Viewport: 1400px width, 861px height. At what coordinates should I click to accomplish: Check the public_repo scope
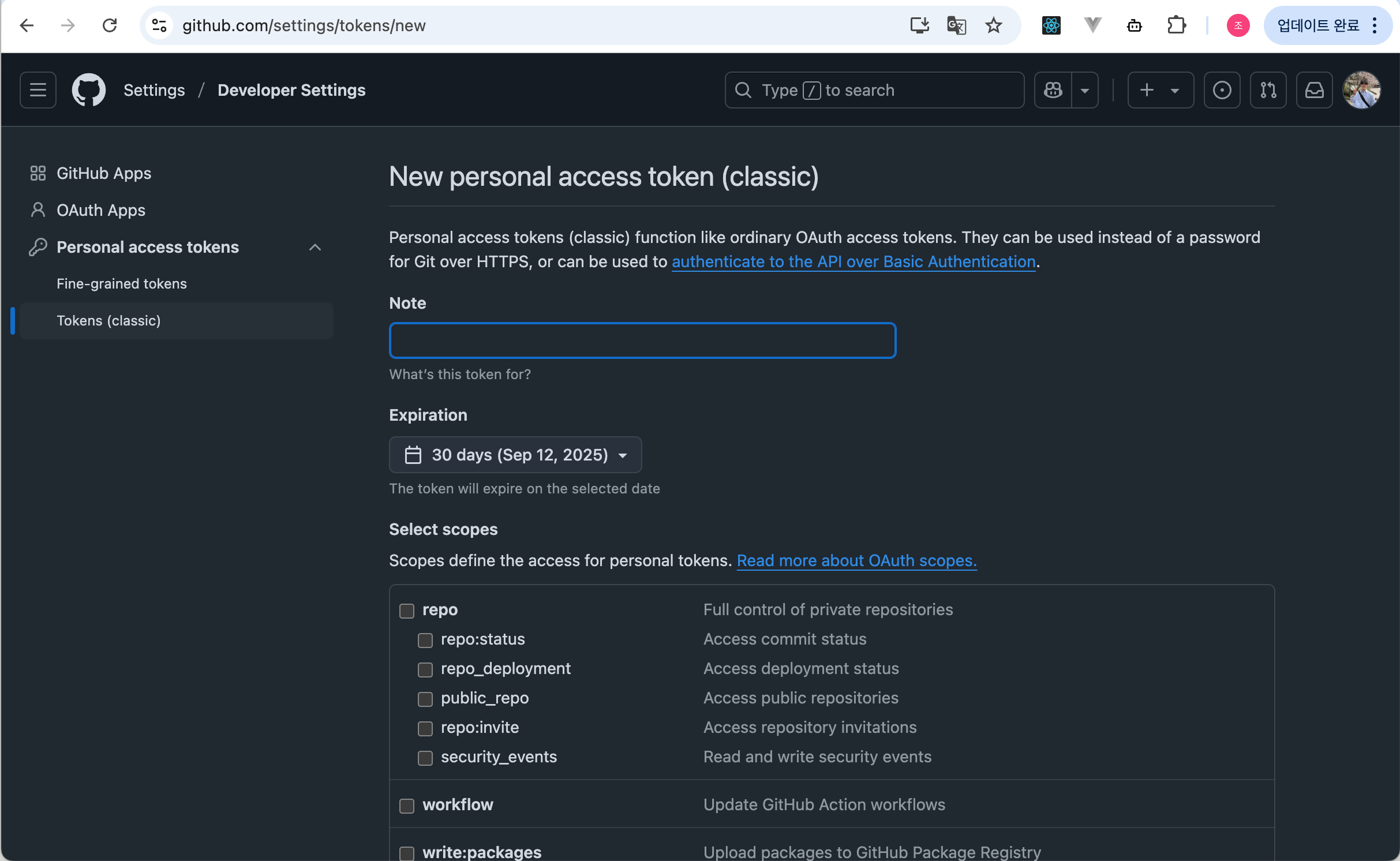(x=425, y=699)
